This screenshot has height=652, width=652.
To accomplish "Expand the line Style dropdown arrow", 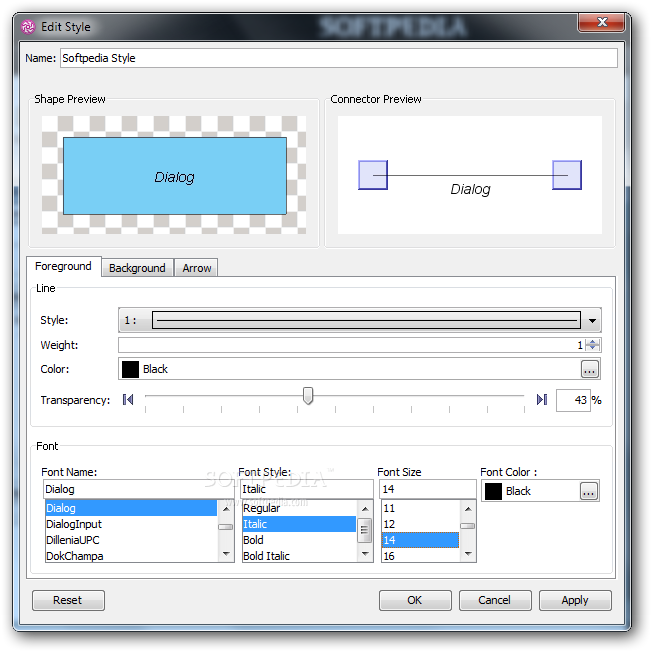I will pos(592,321).
